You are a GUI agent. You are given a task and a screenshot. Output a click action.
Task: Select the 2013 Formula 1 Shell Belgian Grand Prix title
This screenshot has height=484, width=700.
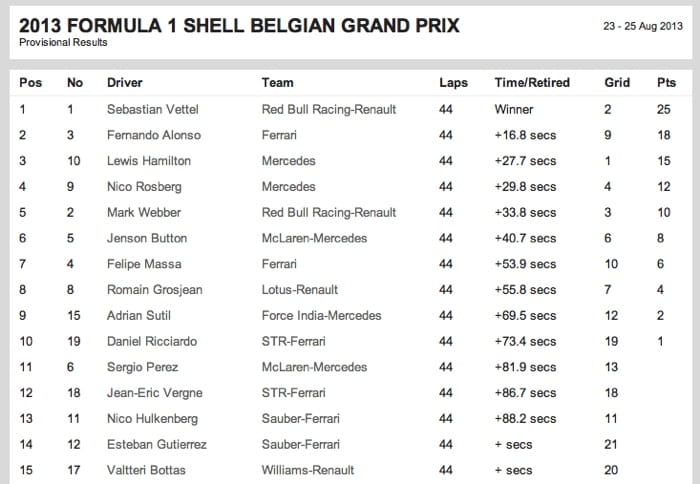pyautogui.click(x=239, y=25)
